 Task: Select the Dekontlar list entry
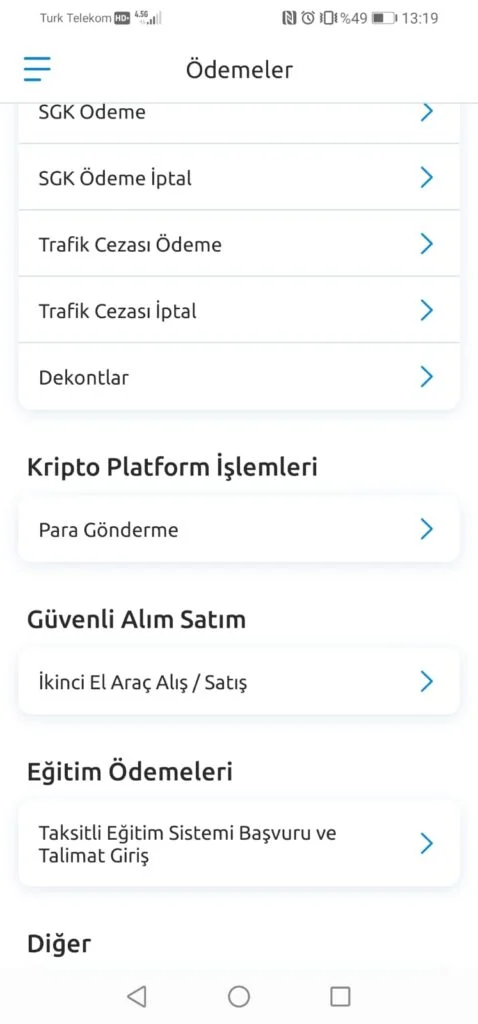coord(239,377)
